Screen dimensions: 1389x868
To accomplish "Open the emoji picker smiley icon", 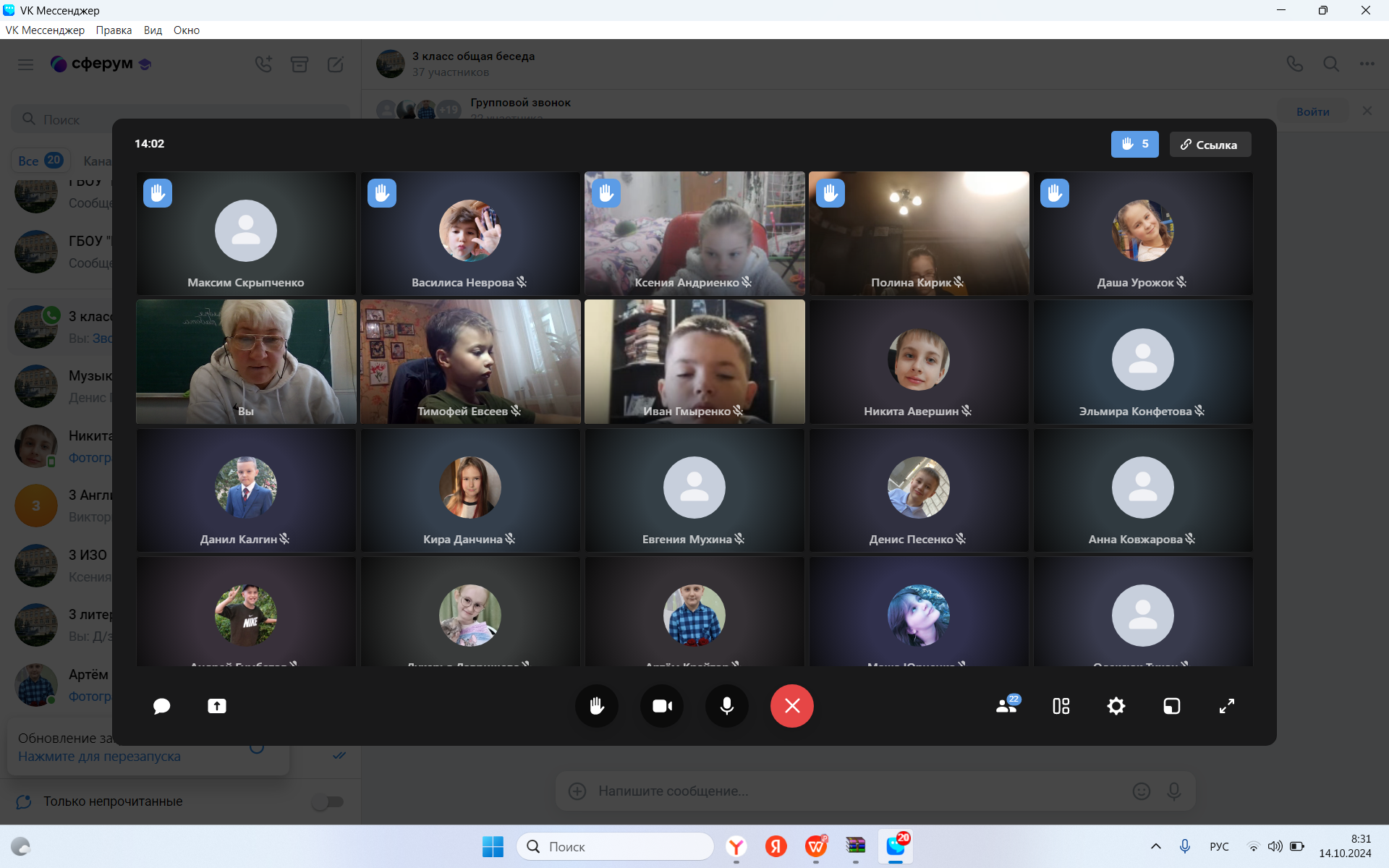I will 1142,791.
